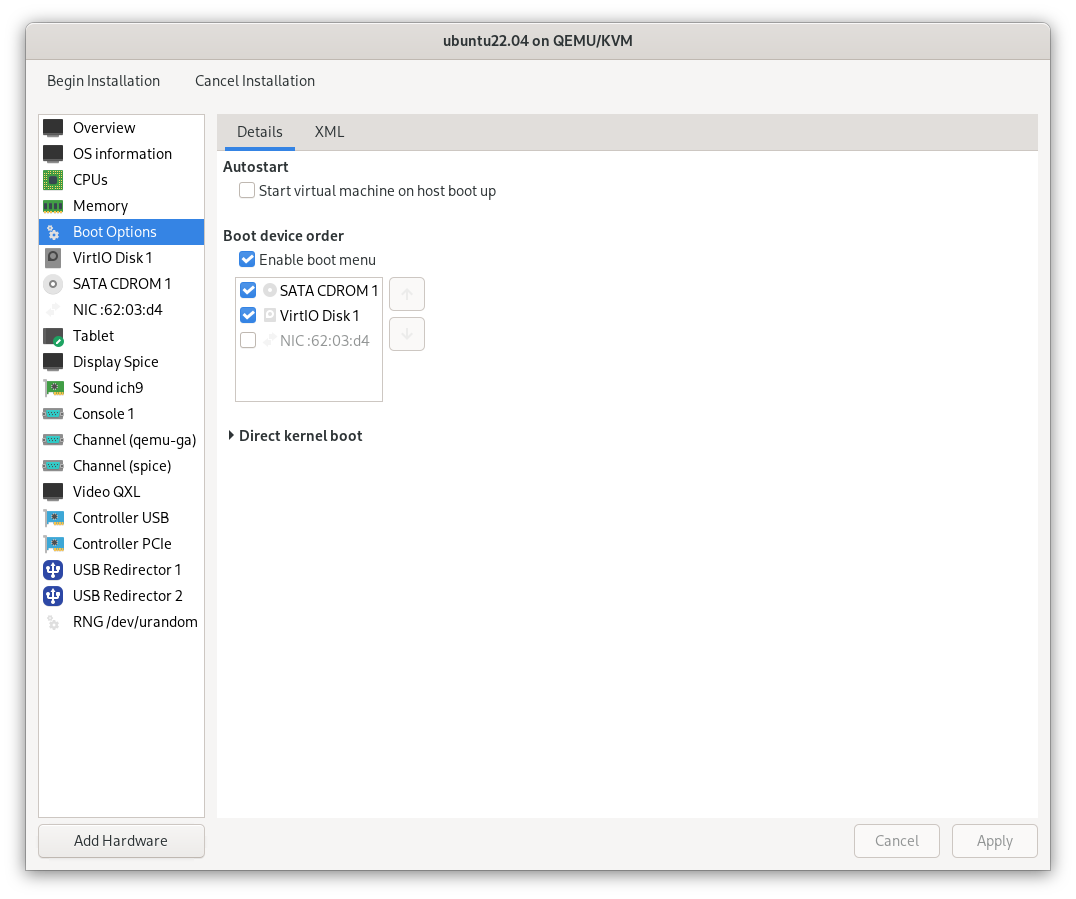Click the OS information icon
This screenshot has height=899, width=1076.
coord(53,154)
